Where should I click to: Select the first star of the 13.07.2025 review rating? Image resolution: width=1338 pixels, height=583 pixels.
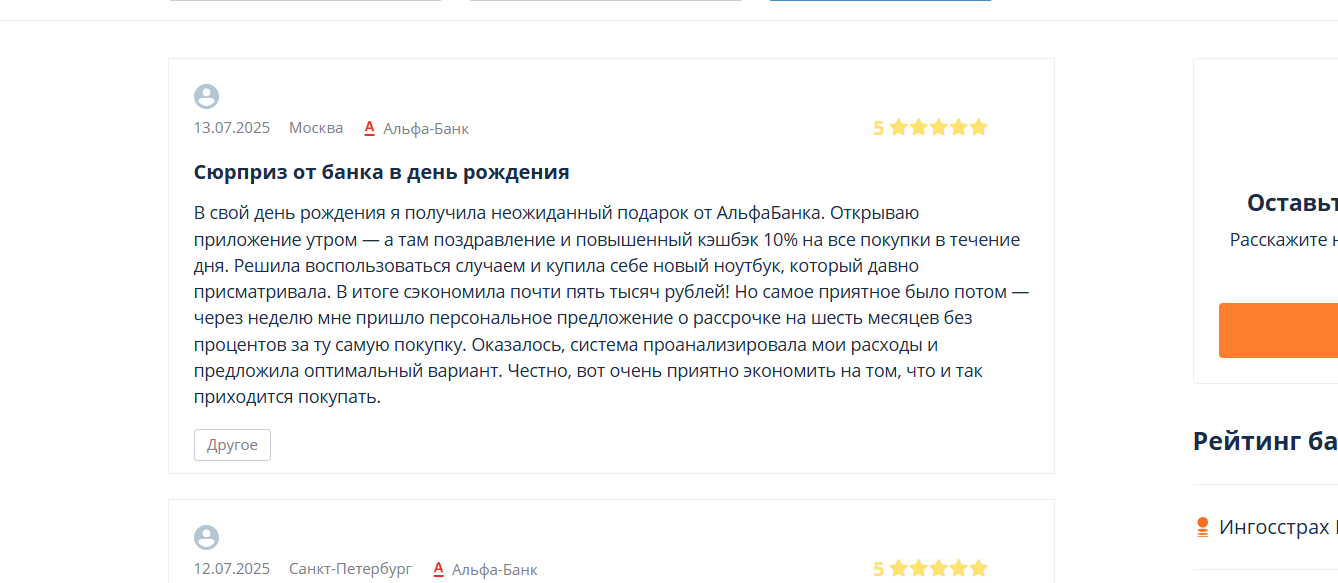[x=898, y=127]
